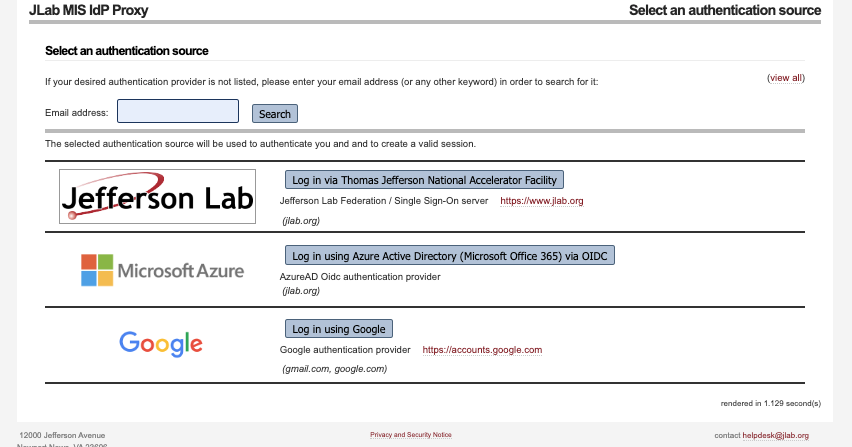Click the helpdesk@jlab.org contact link
The height and width of the screenshot is (447, 852).
[775, 436]
